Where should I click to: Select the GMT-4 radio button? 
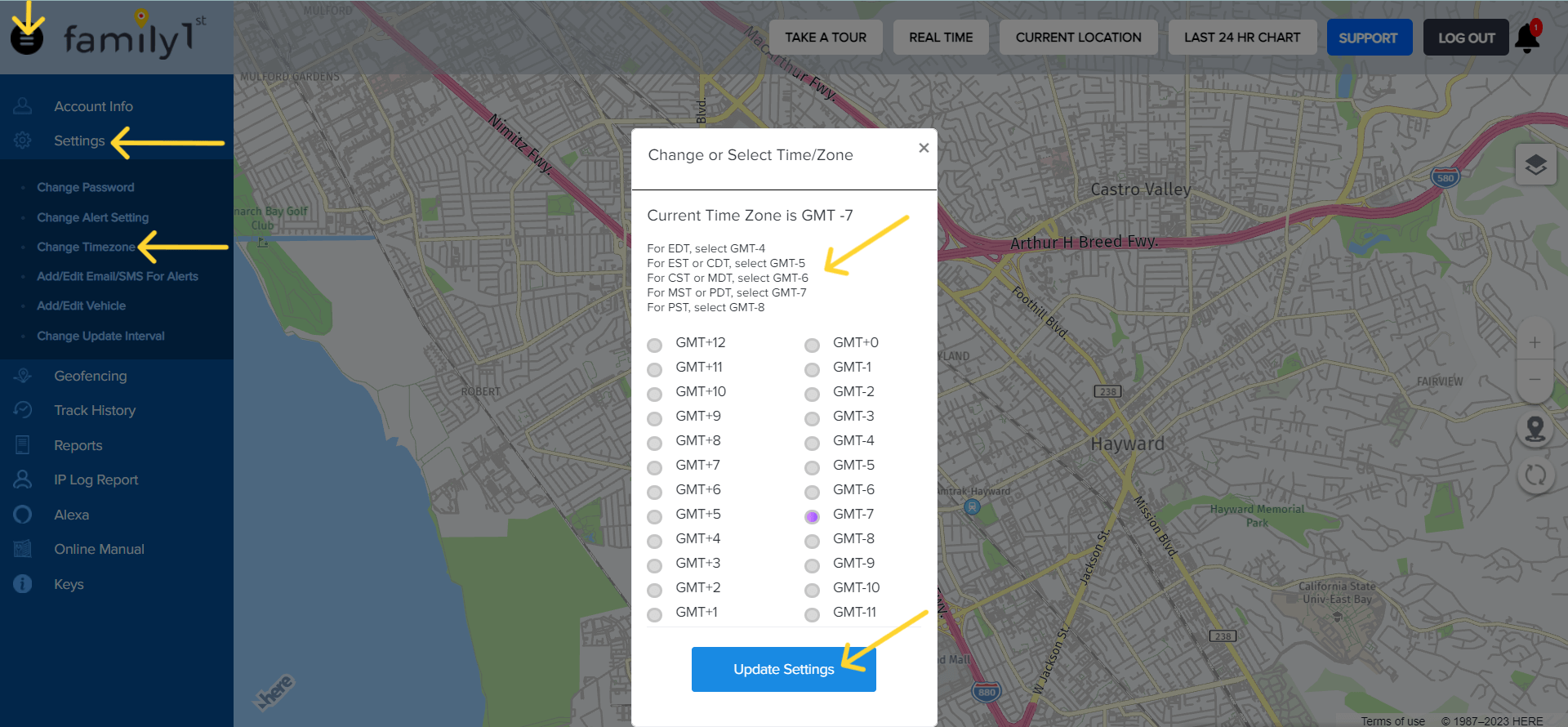(x=812, y=443)
